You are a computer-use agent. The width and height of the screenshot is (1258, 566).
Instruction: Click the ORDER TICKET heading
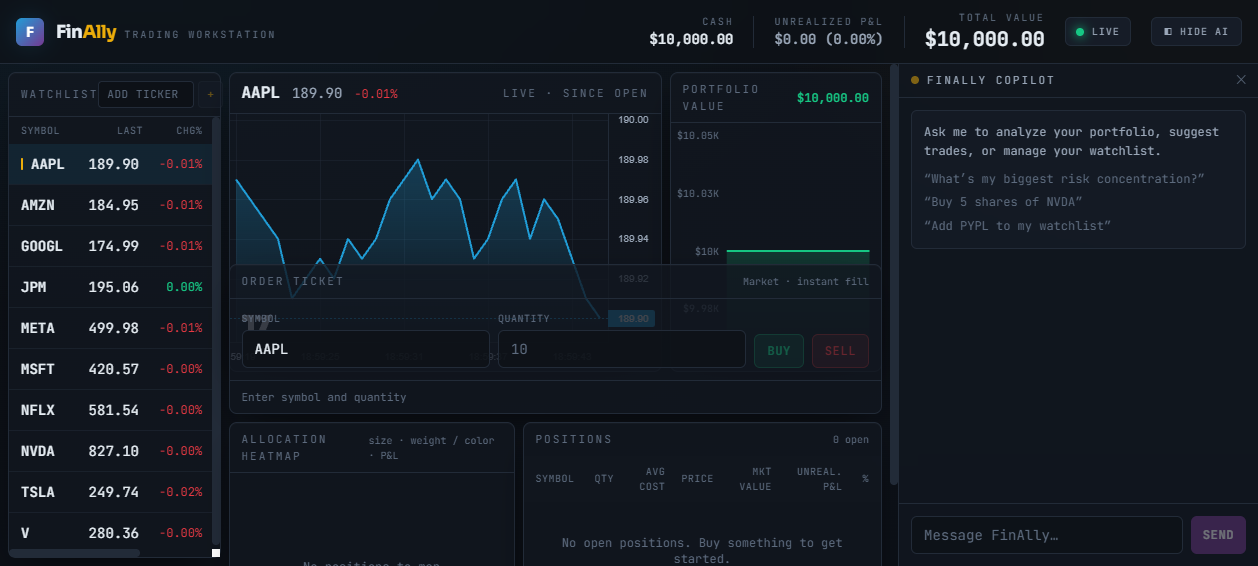[292, 282]
